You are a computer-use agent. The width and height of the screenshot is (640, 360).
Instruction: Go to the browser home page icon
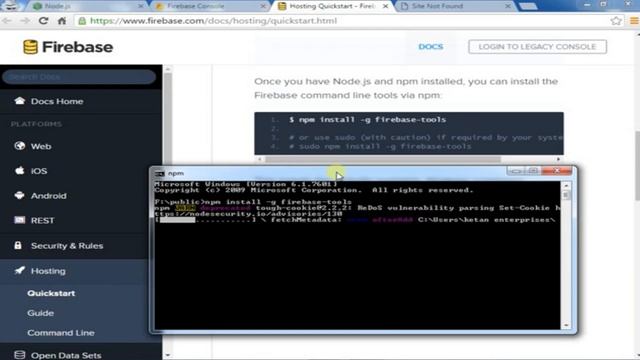[62, 21]
